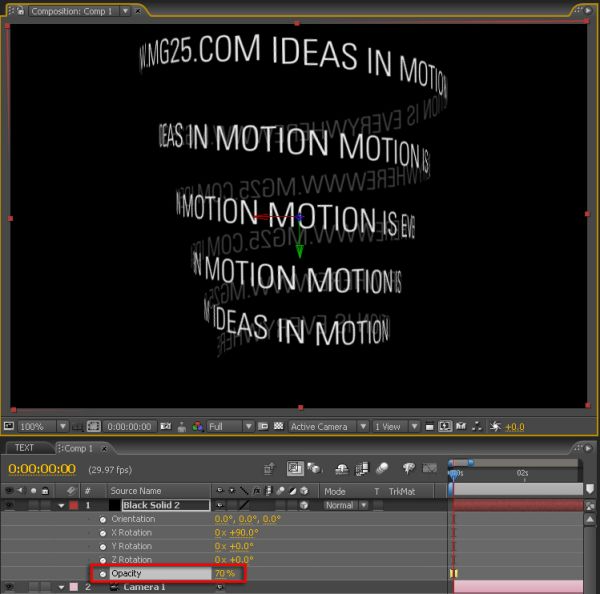Click the Composition: Comp 1 panel tab
This screenshot has height=594, width=600.
[x=72, y=11]
